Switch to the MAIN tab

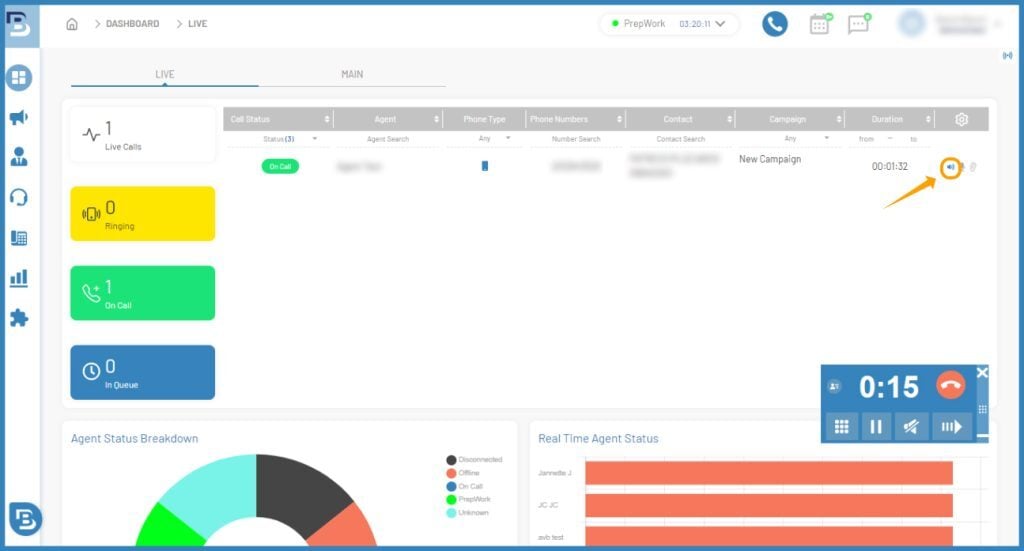(x=352, y=74)
